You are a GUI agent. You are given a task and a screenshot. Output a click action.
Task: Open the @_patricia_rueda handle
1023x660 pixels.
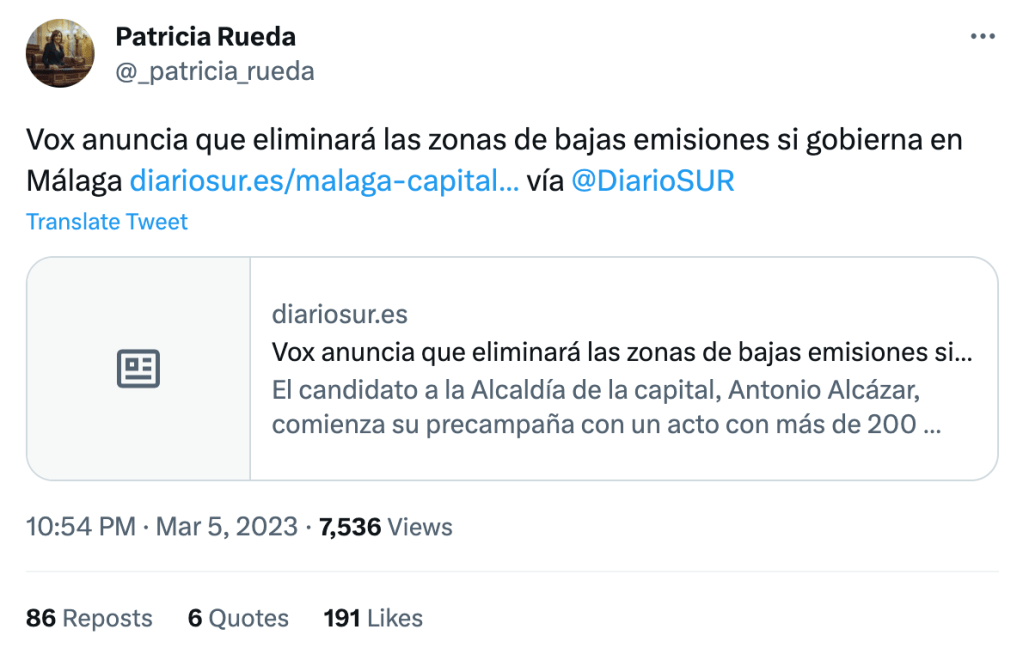coord(215,71)
